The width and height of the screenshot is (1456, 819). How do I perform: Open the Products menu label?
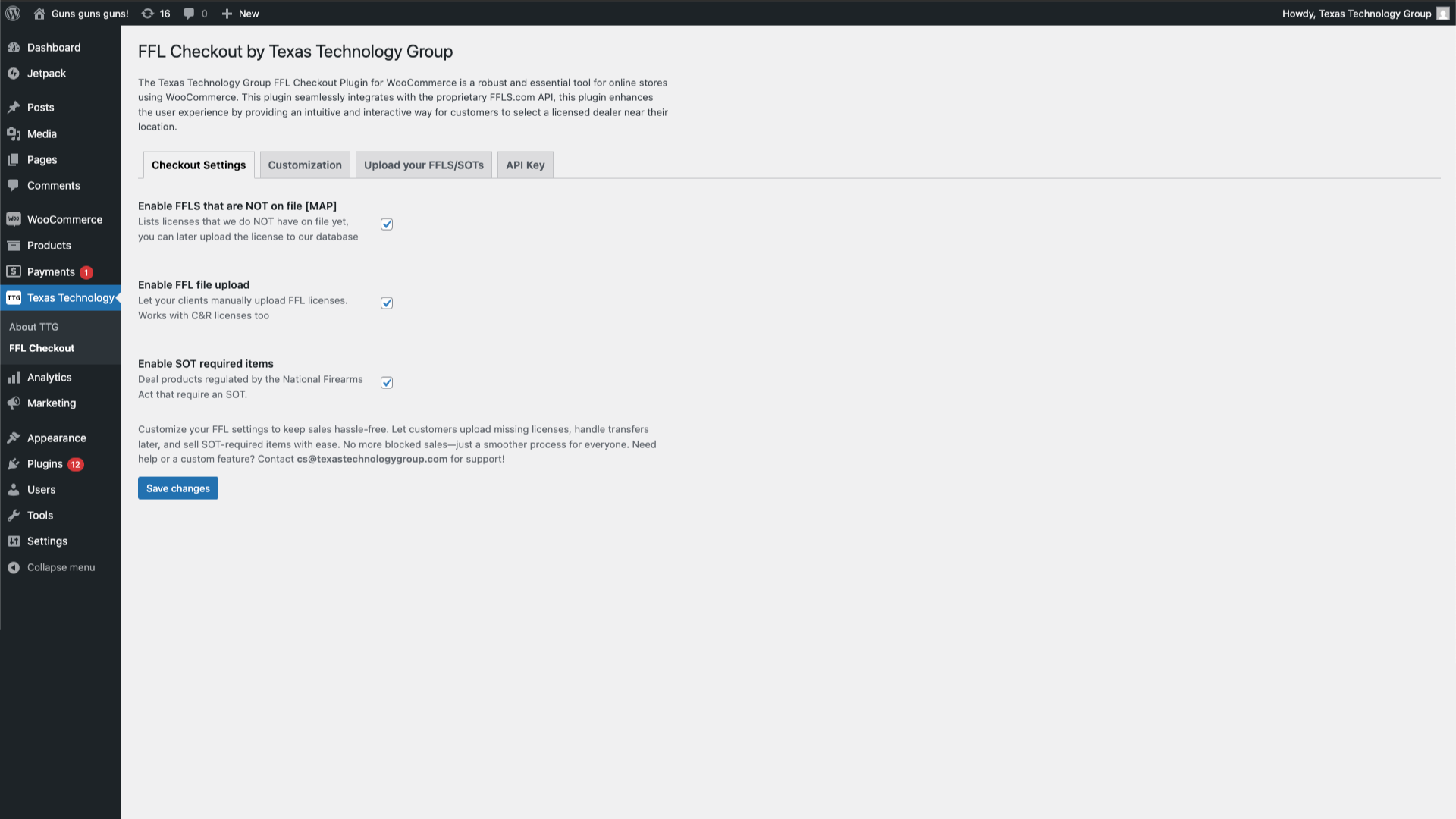49,245
